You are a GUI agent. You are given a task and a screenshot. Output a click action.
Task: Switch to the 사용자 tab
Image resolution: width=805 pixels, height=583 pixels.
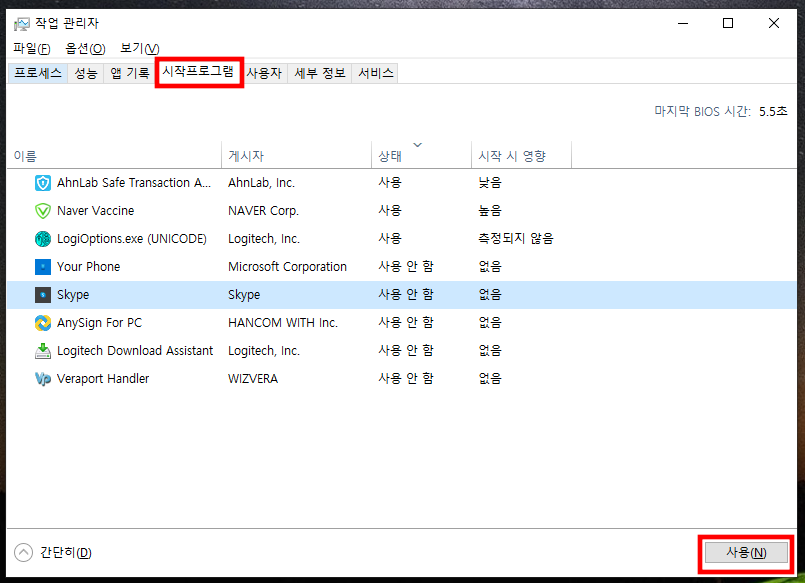coord(264,73)
